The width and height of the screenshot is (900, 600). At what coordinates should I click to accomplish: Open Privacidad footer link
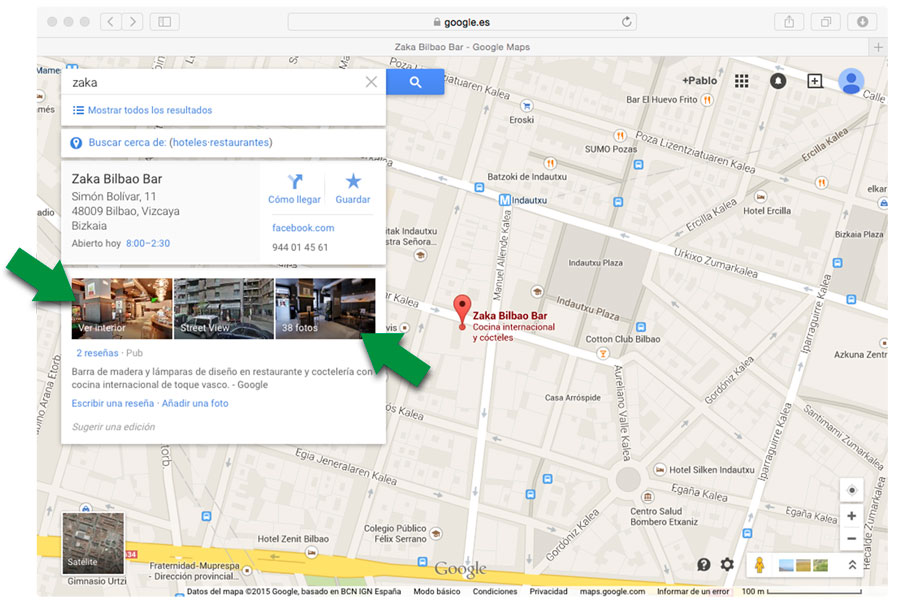[x=548, y=591]
